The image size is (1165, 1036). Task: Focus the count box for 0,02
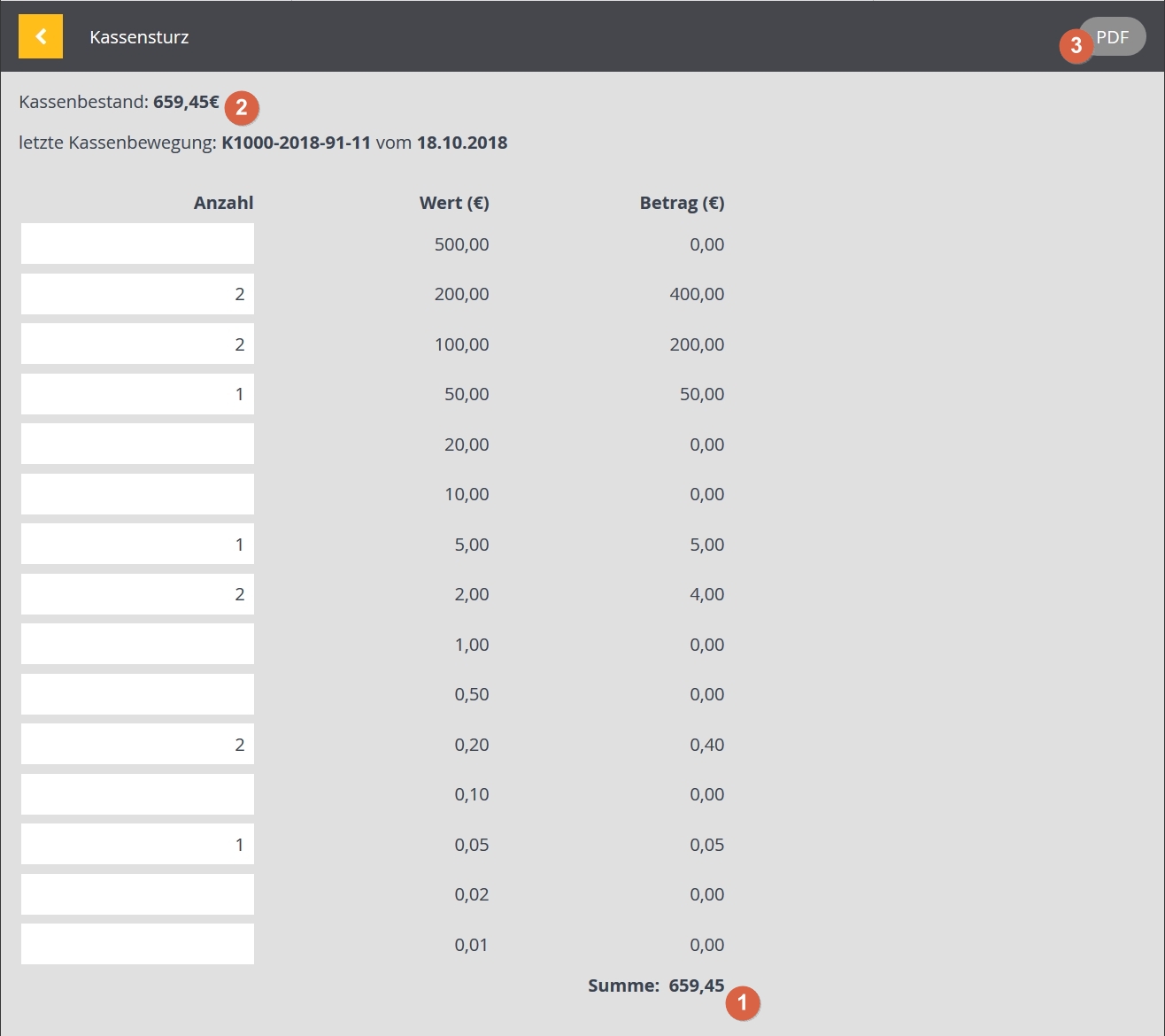click(137, 894)
